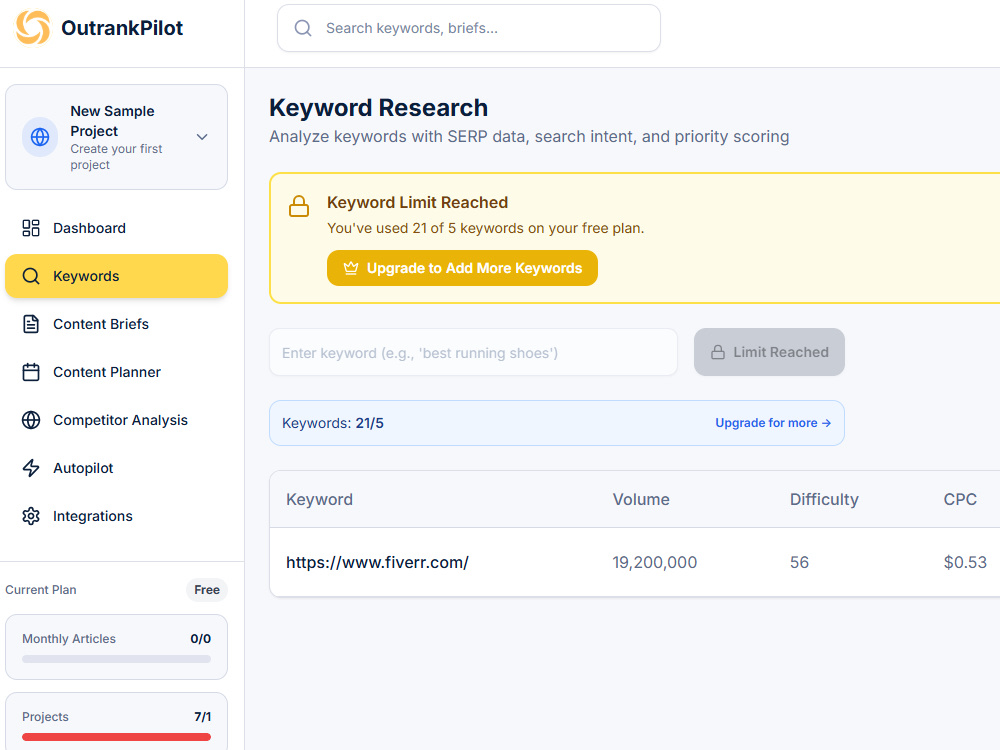Click the lock icon in Keyword Limit banner
The image size is (1000, 750).
click(298, 206)
